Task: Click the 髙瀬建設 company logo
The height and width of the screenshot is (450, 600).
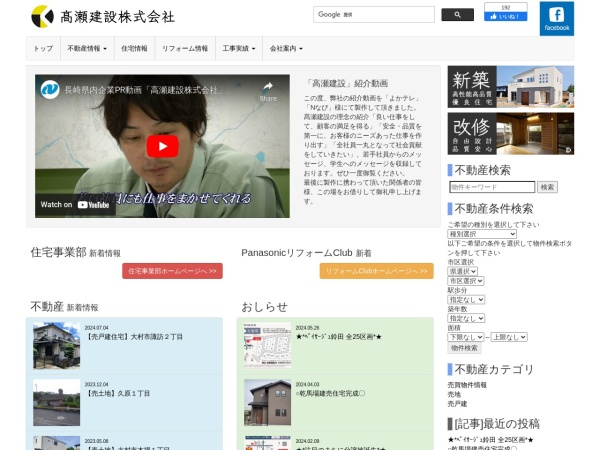Action: (x=103, y=16)
